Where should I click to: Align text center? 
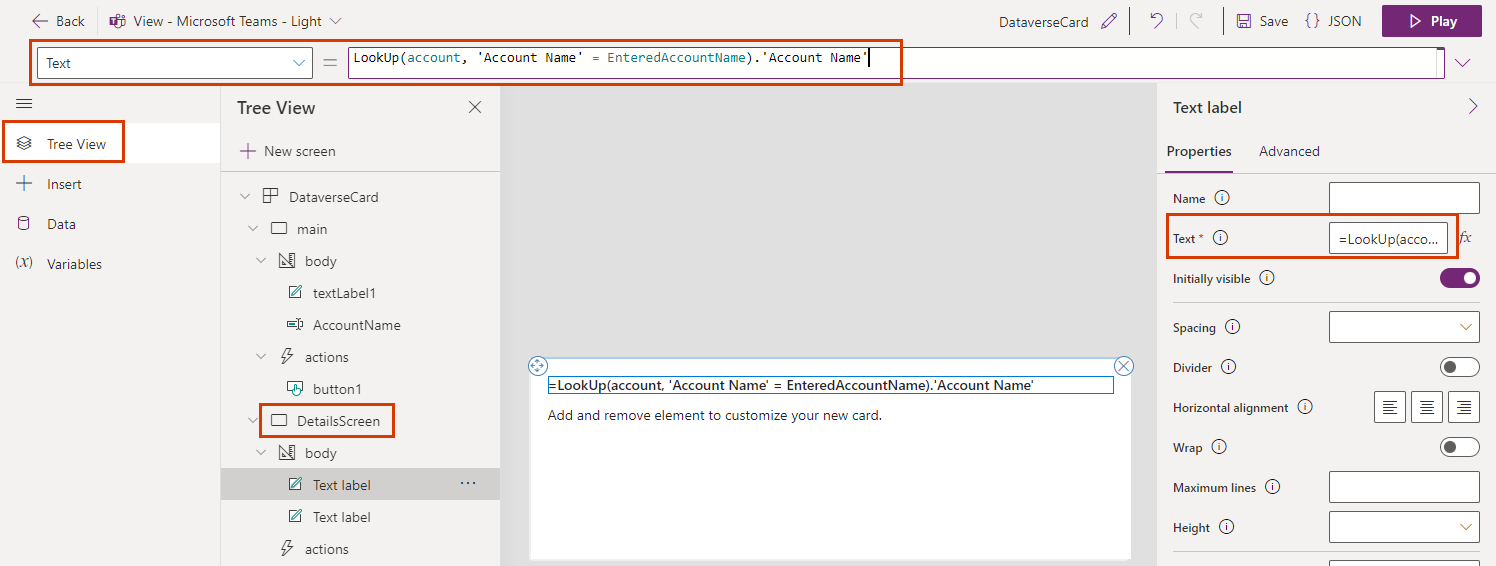1427,407
